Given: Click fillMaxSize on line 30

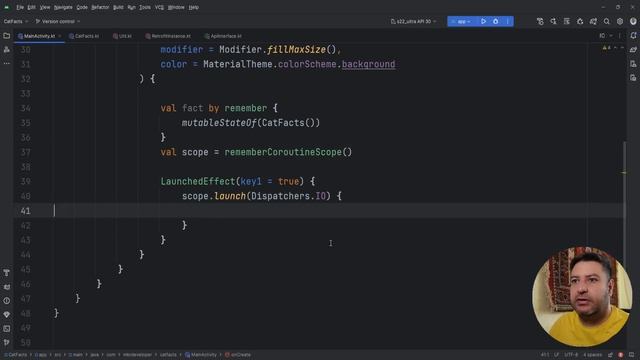Looking at the screenshot, I should 296,50.
